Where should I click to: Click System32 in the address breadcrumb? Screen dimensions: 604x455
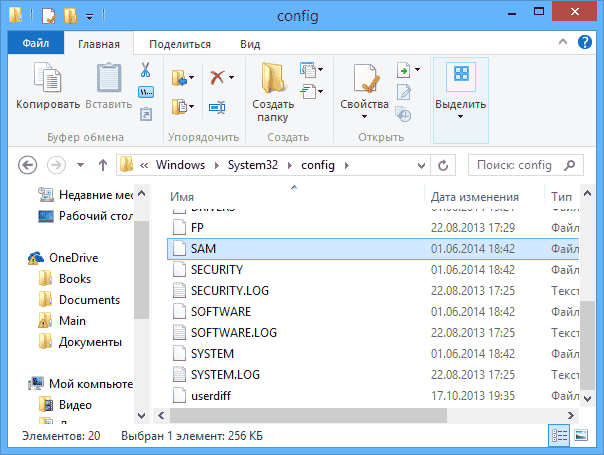[x=253, y=165]
